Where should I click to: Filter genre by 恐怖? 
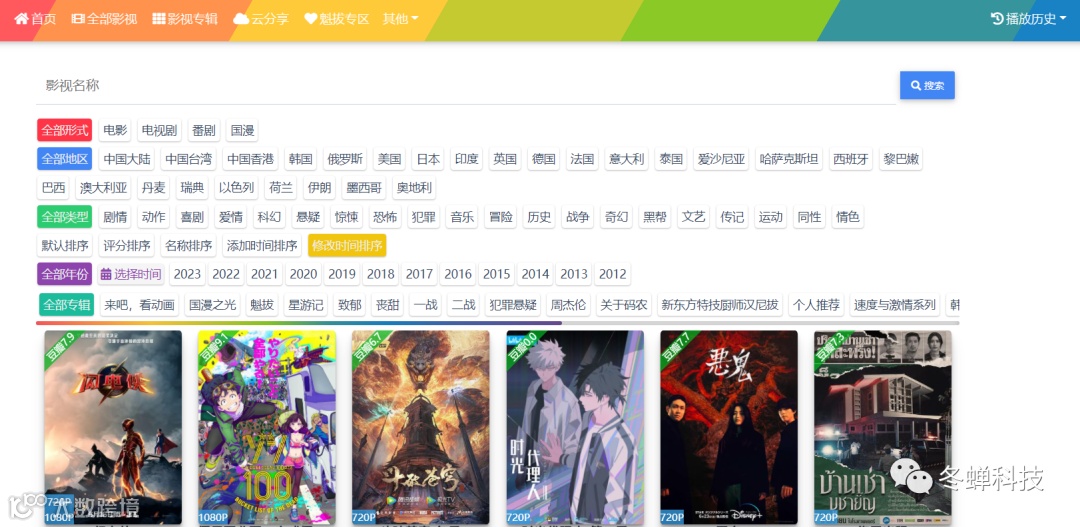tap(385, 217)
